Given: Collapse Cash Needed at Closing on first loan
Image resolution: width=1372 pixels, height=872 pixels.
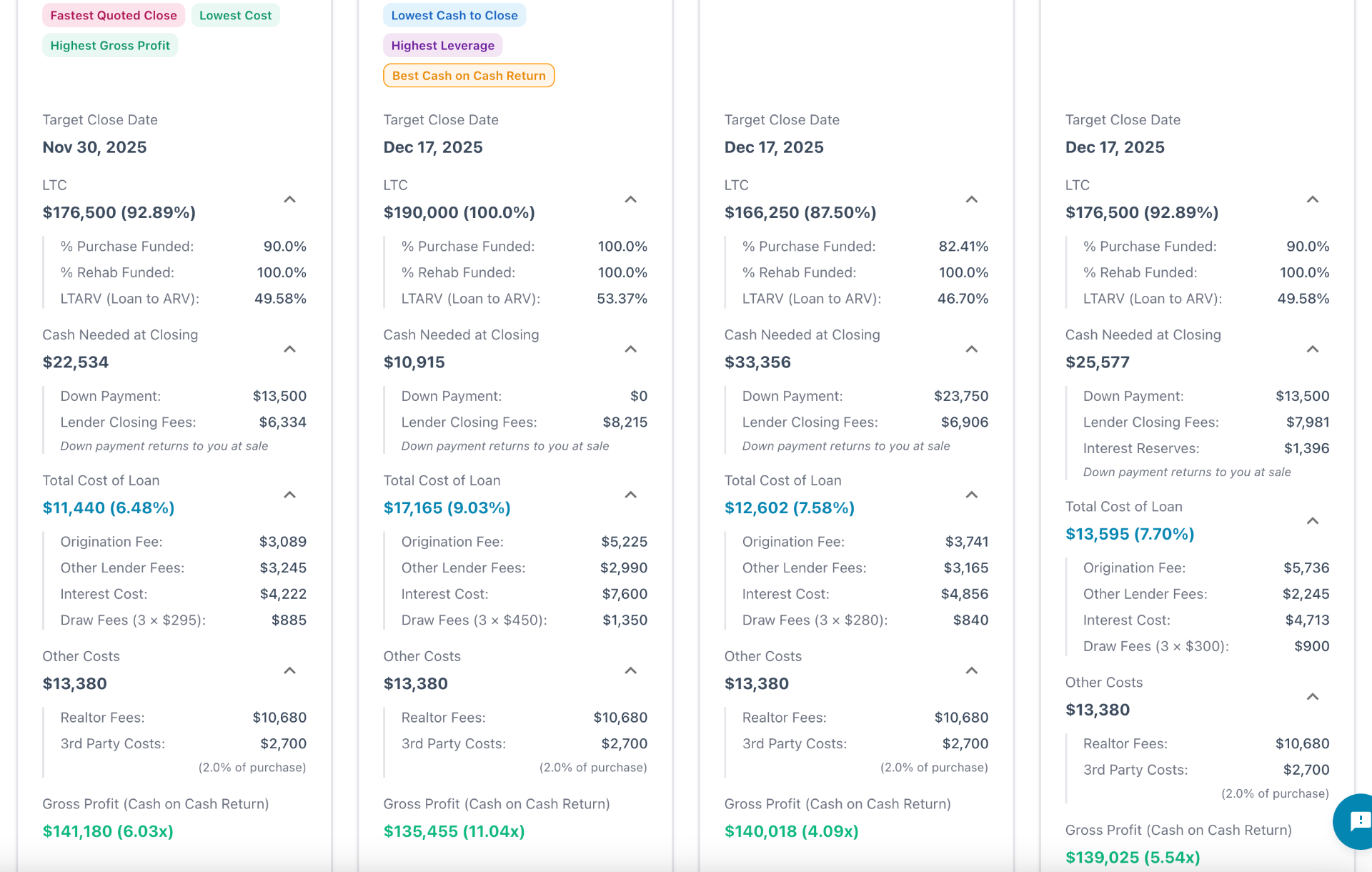Looking at the screenshot, I should [289, 350].
